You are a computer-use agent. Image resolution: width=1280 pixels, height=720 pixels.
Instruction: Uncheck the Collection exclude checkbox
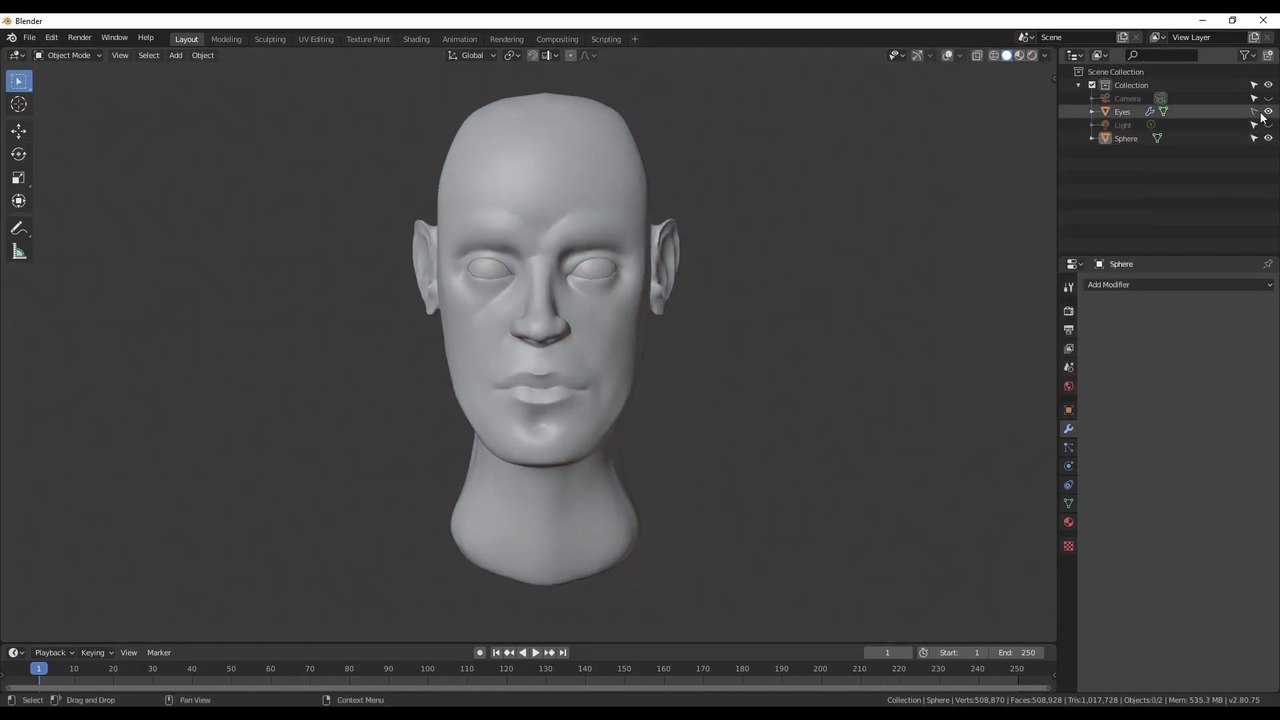1092,85
